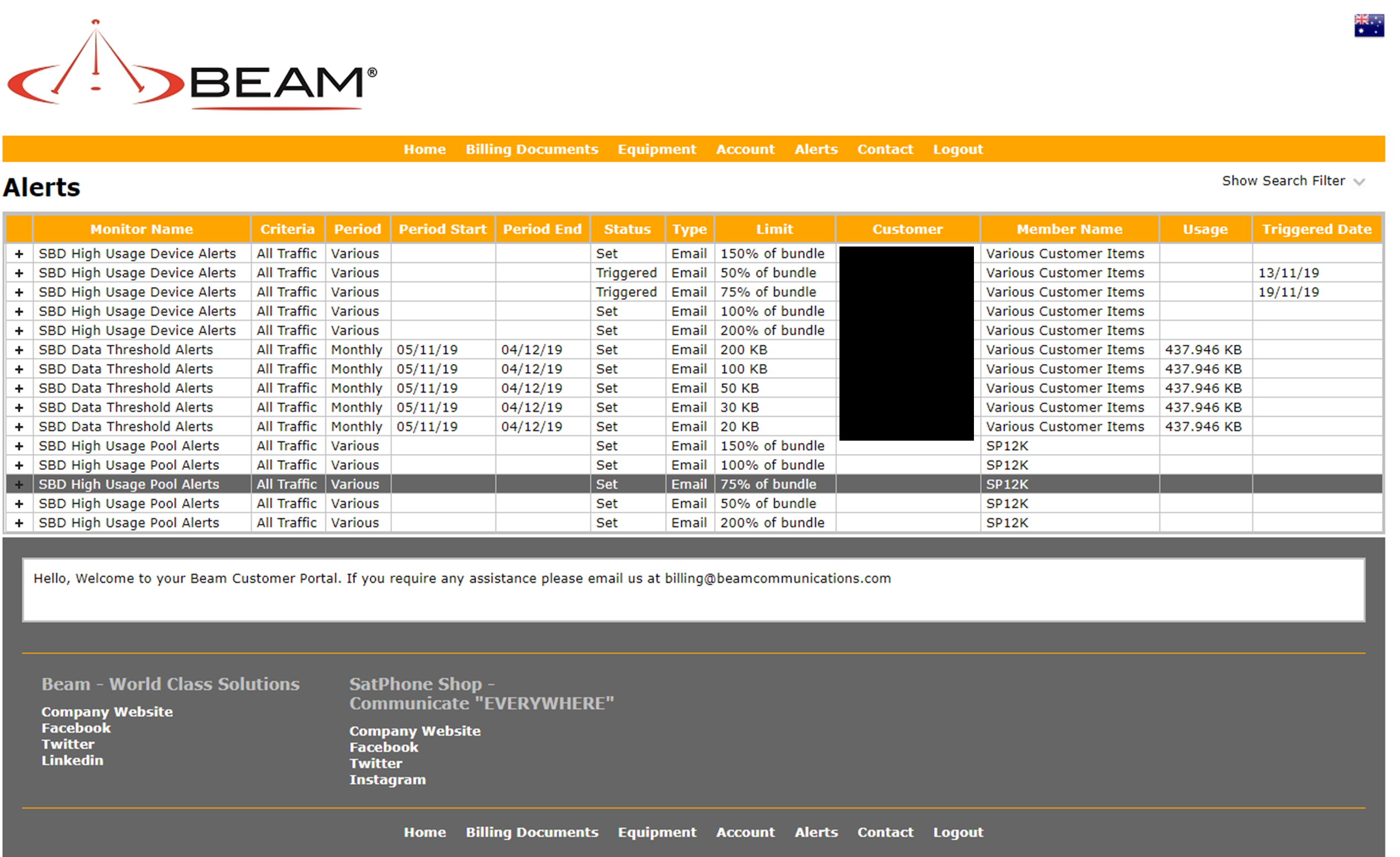Click the Alerts page heading
The image size is (1400, 857).
(41, 188)
